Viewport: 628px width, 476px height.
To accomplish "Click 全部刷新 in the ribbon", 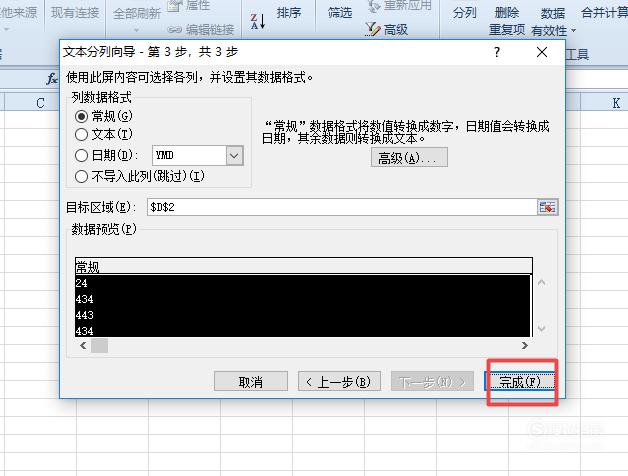I will 137,14.
